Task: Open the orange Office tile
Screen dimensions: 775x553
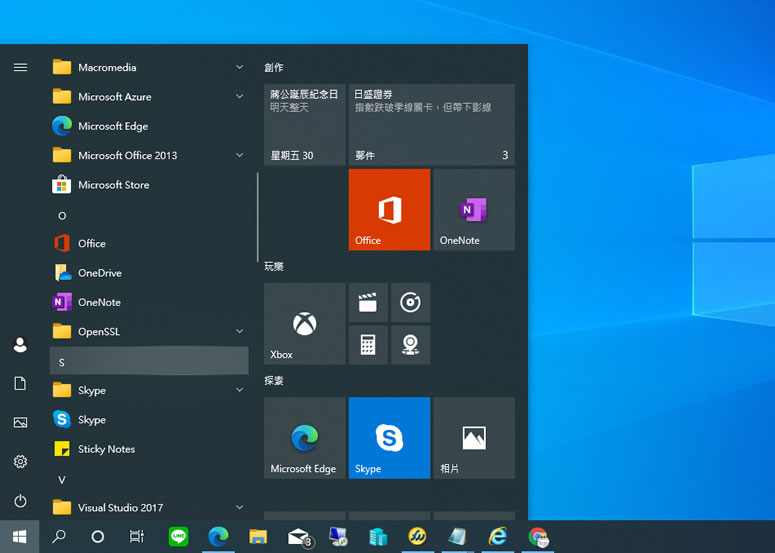Action: 389,210
